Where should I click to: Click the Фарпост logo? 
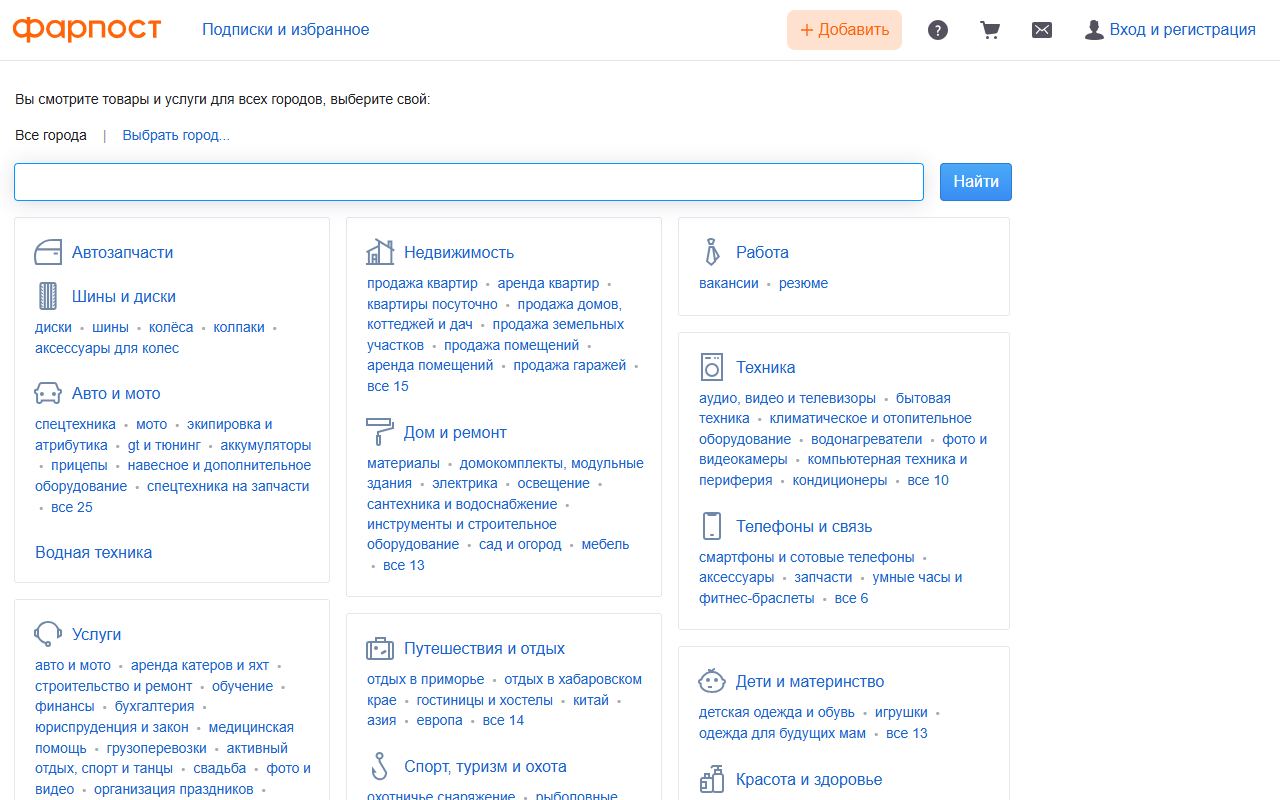pos(87,29)
